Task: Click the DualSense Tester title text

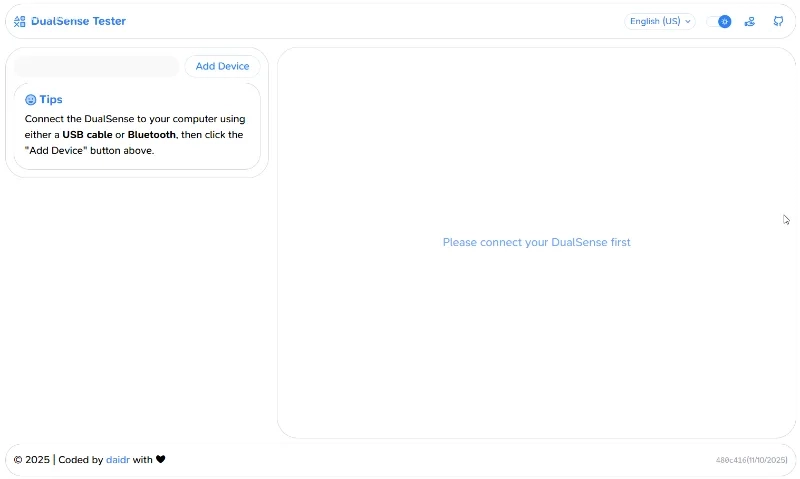Action: (x=78, y=21)
